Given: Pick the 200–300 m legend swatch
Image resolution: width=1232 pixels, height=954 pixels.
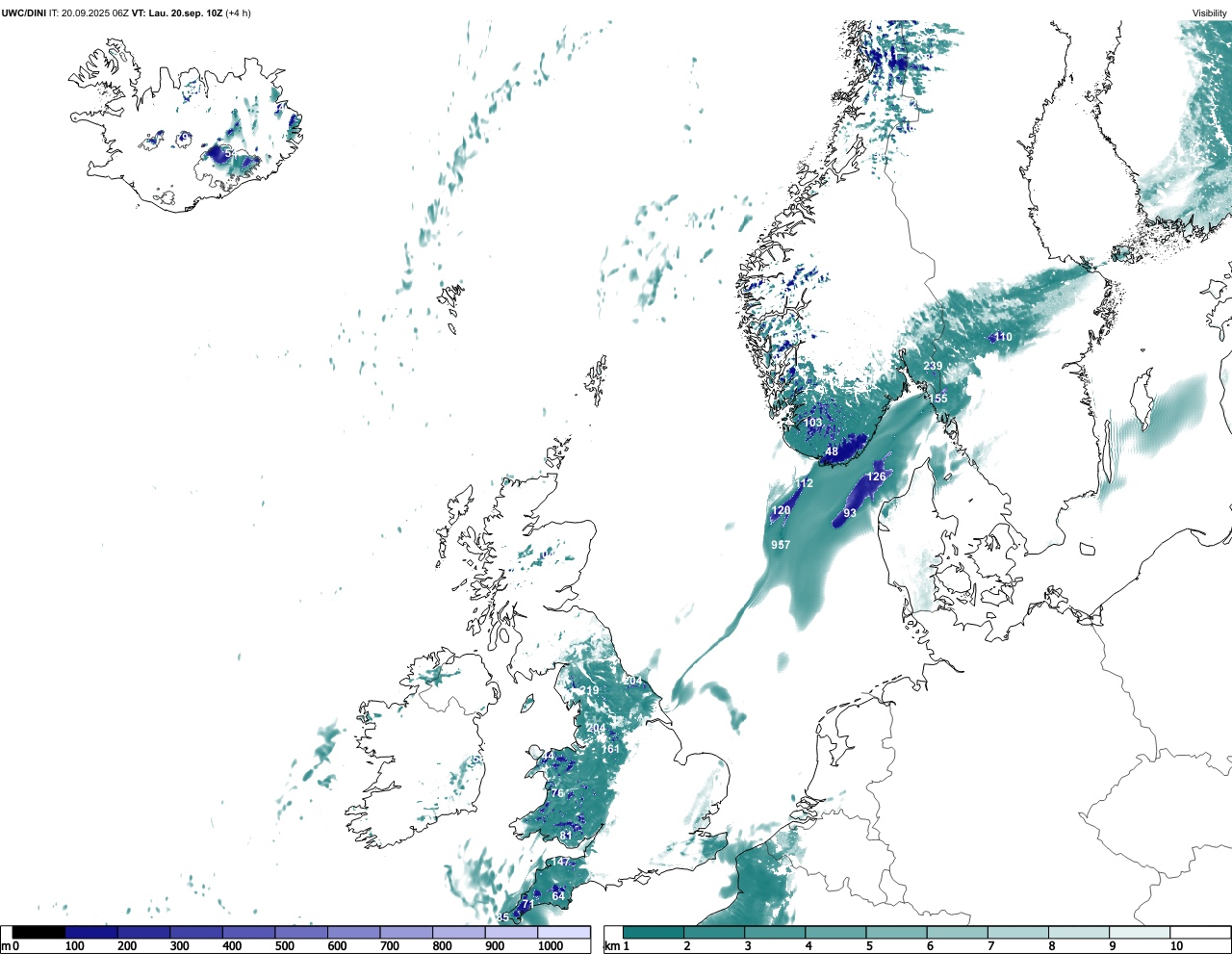Looking at the screenshot, I should pos(143,933).
